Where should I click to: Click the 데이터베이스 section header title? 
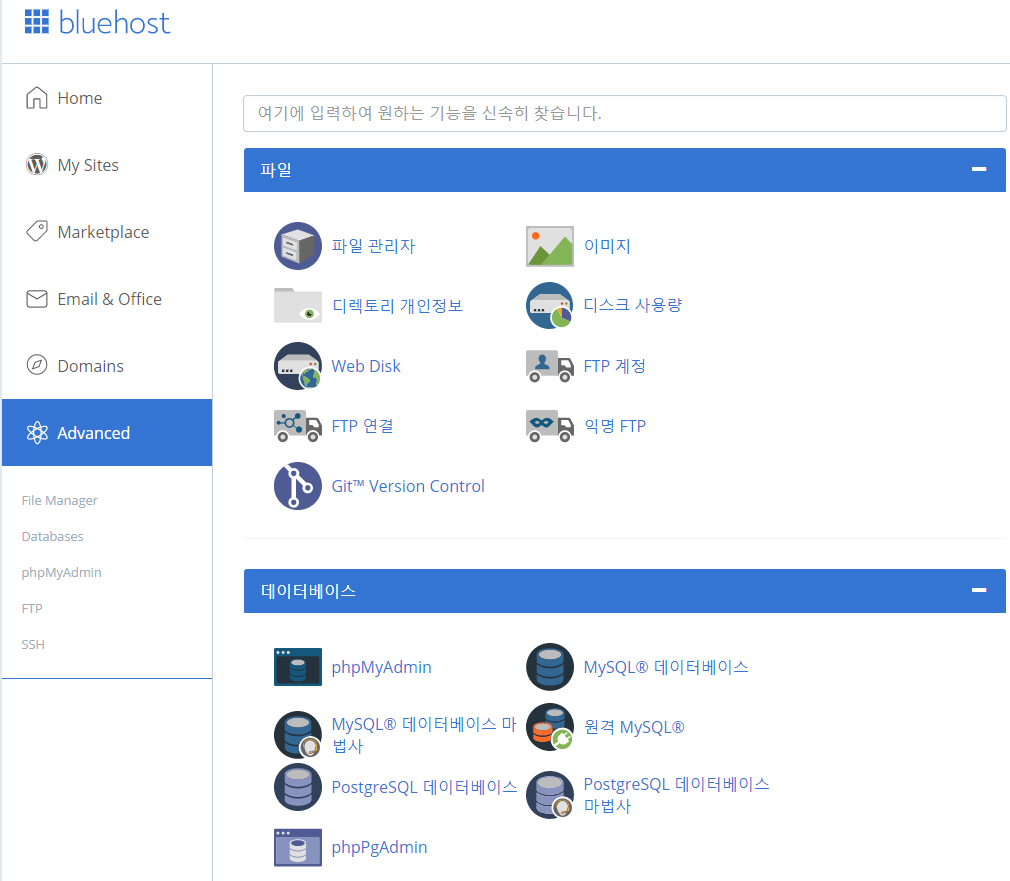pos(309,591)
